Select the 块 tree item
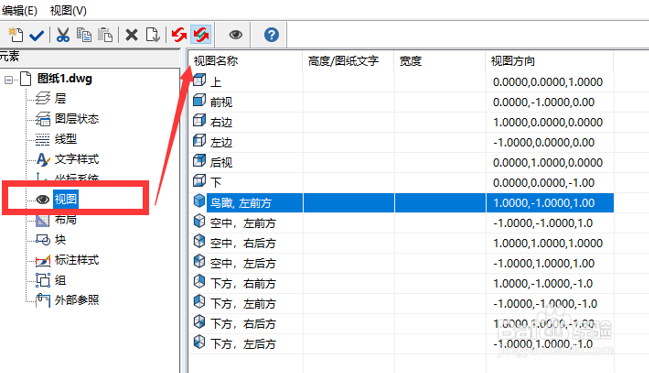 coord(60,240)
